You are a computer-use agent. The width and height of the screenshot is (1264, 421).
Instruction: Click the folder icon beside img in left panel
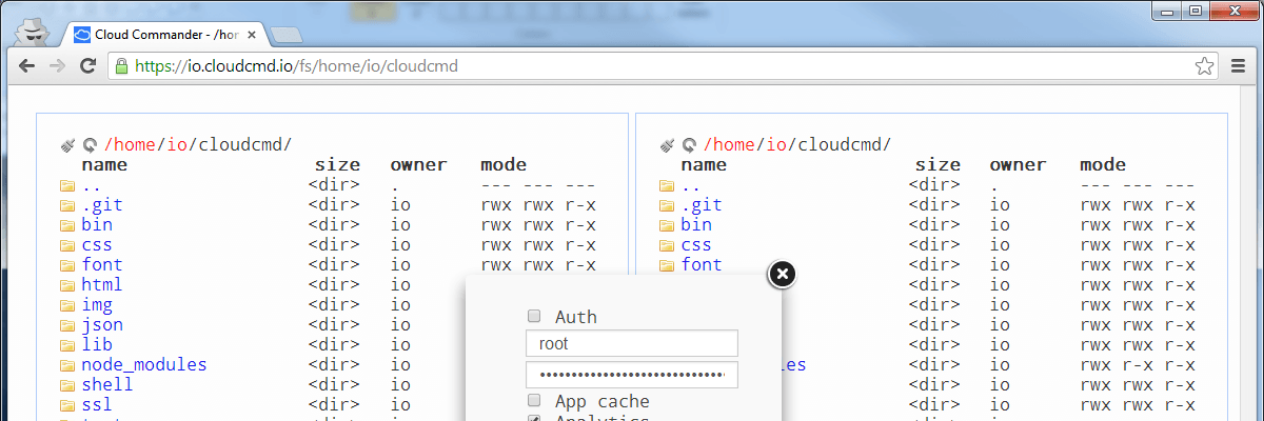pyautogui.click(x=67, y=305)
